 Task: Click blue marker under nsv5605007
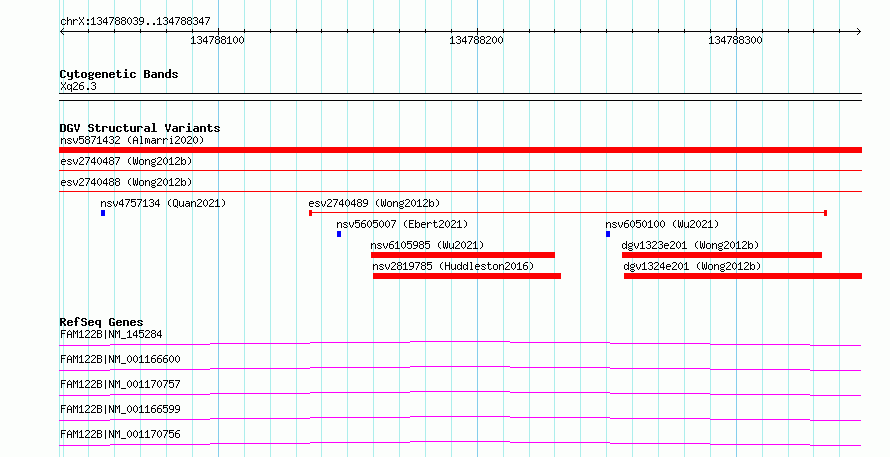pyautogui.click(x=339, y=234)
